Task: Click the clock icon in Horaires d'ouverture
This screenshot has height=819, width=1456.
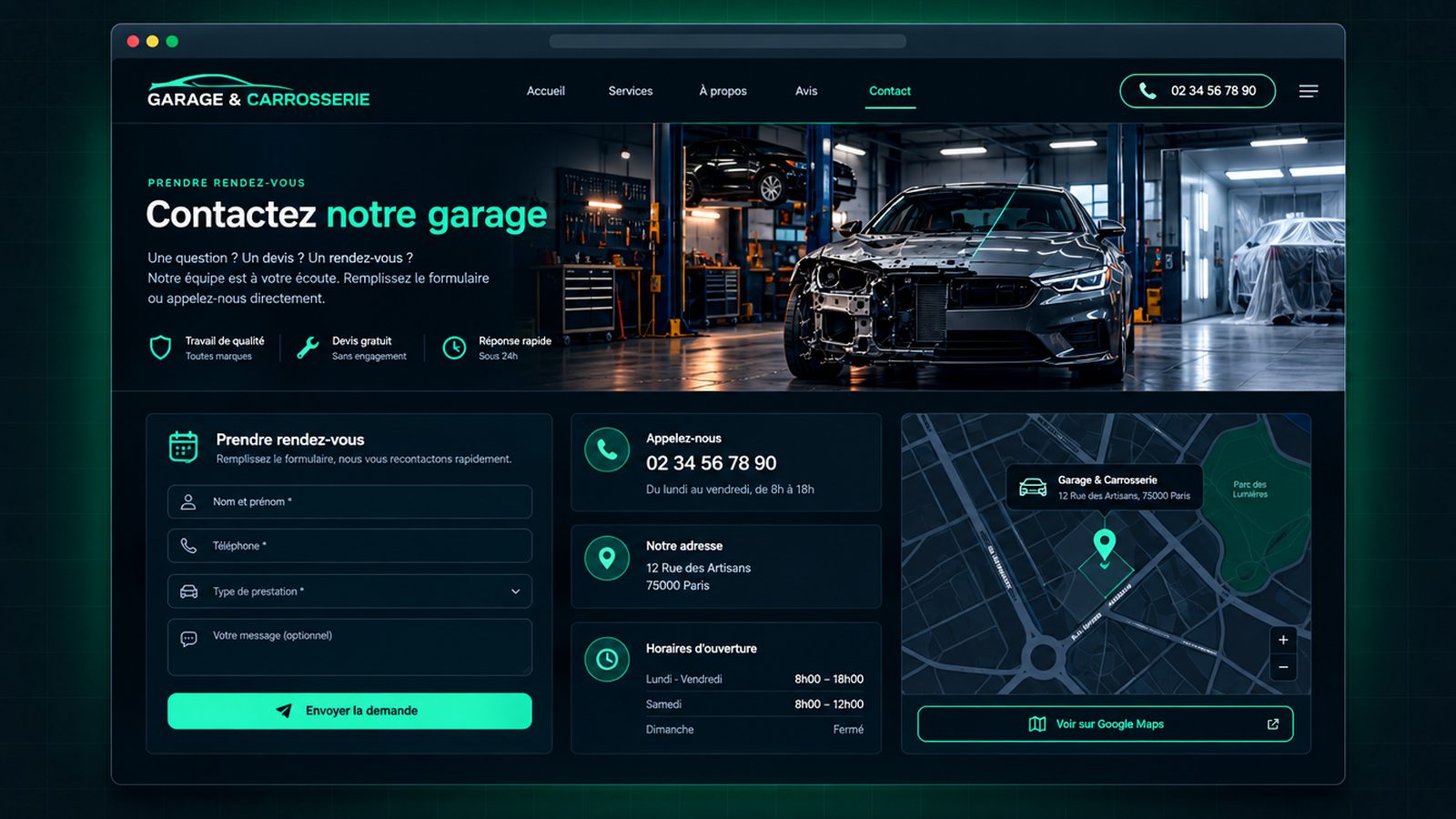Action: click(607, 659)
